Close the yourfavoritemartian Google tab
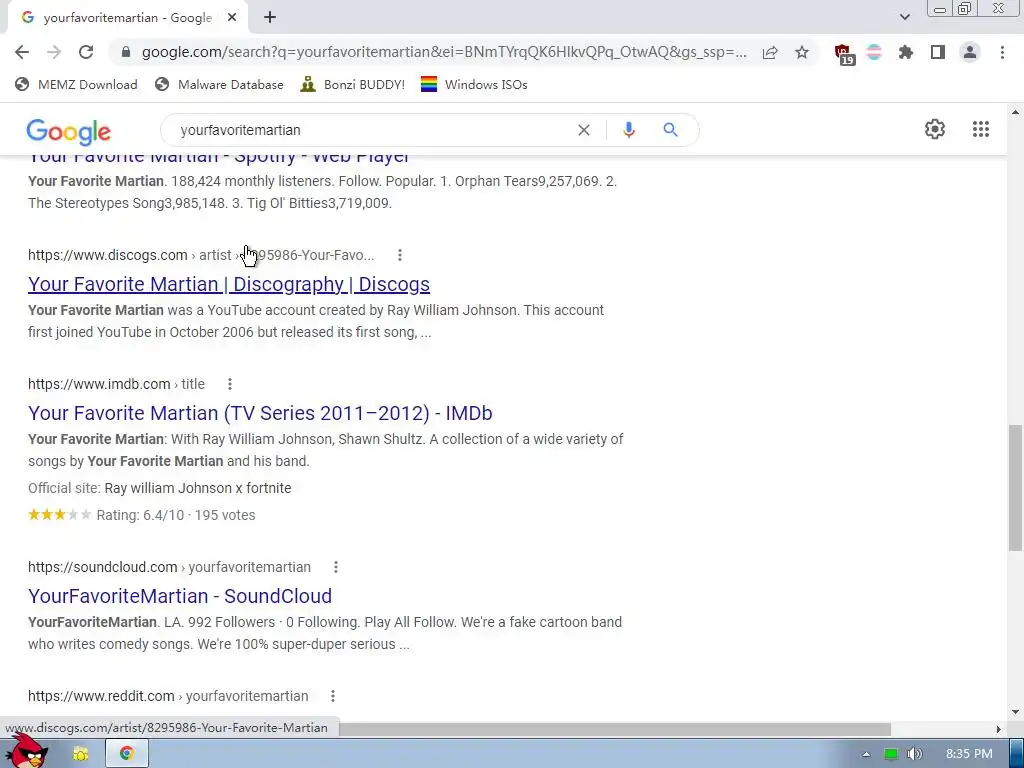 [x=232, y=18]
